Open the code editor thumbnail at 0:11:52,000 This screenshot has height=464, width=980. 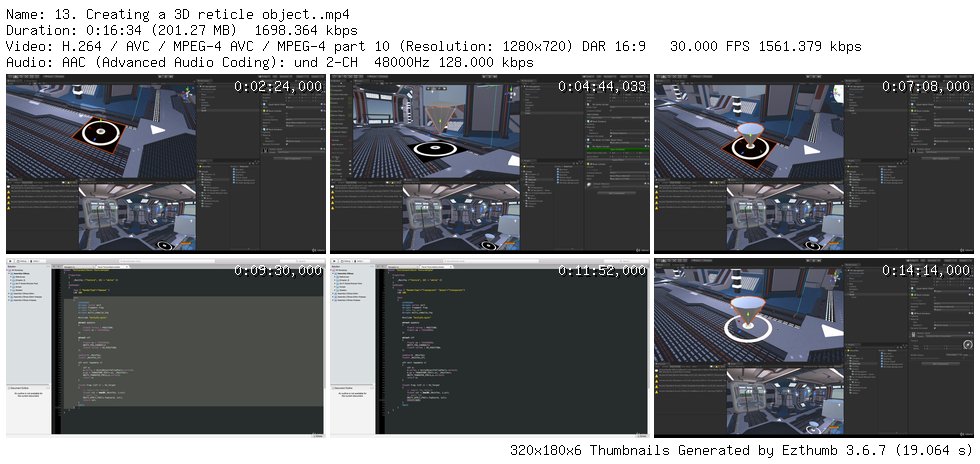click(x=489, y=347)
